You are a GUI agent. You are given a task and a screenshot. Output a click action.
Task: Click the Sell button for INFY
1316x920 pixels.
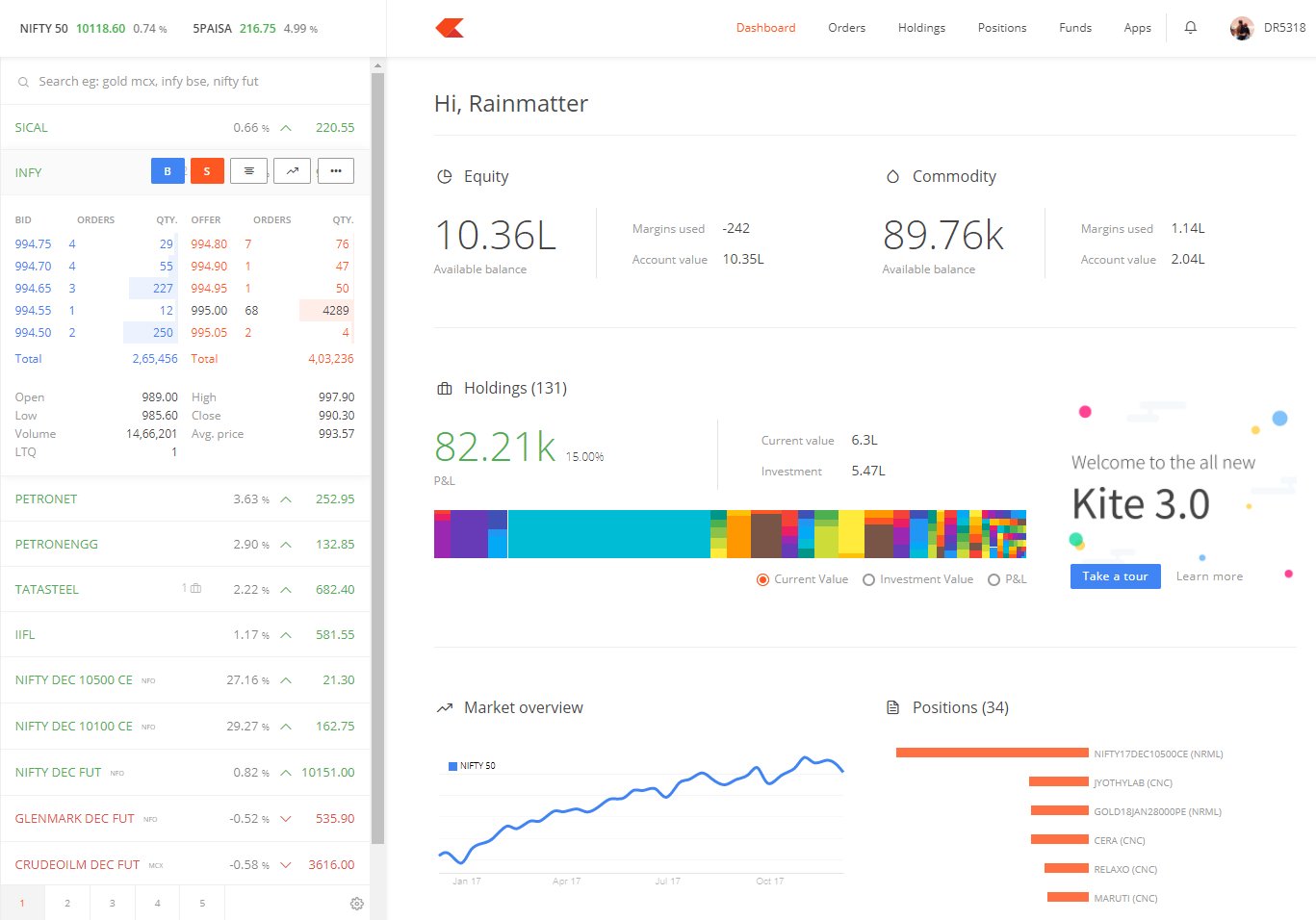pos(207,171)
